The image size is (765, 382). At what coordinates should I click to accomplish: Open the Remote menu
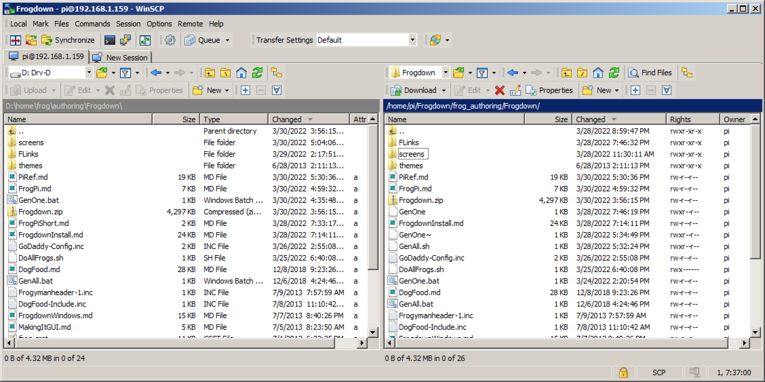190,23
